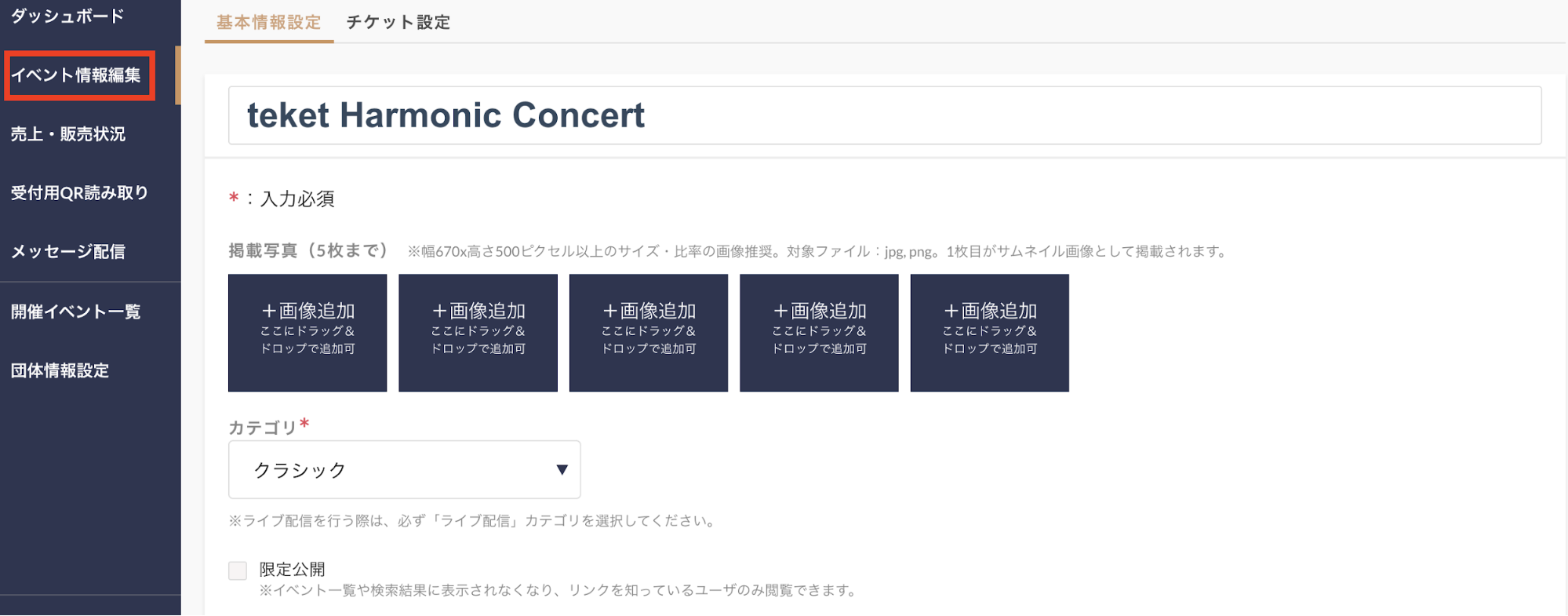Click the 限定公開 label text
This screenshot has width=1568, height=616.
(292, 569)
